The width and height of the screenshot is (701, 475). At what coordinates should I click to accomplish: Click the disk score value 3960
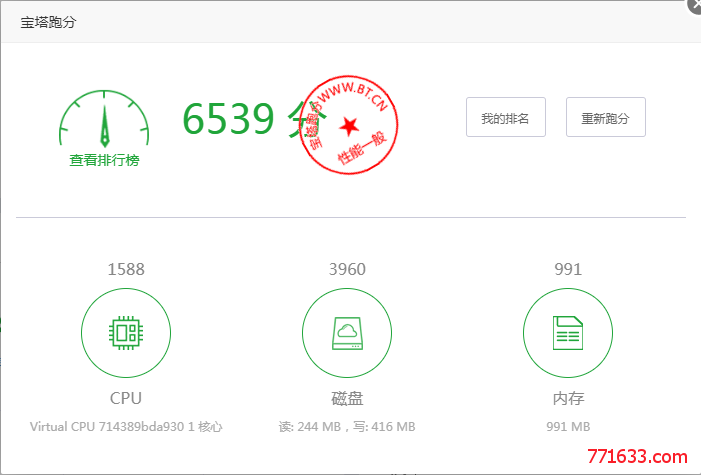click(x=347, y=269)
